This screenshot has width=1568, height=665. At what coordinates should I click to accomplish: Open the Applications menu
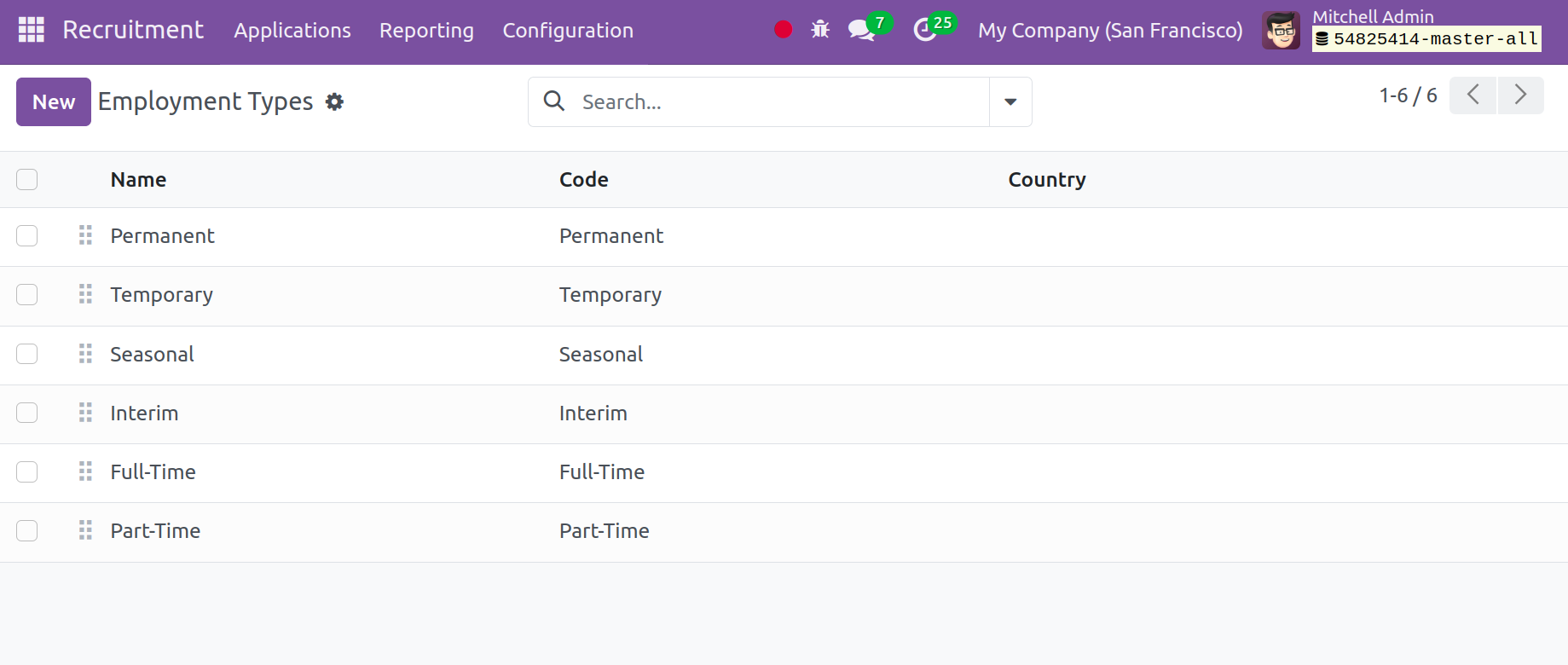click(292, 31)
